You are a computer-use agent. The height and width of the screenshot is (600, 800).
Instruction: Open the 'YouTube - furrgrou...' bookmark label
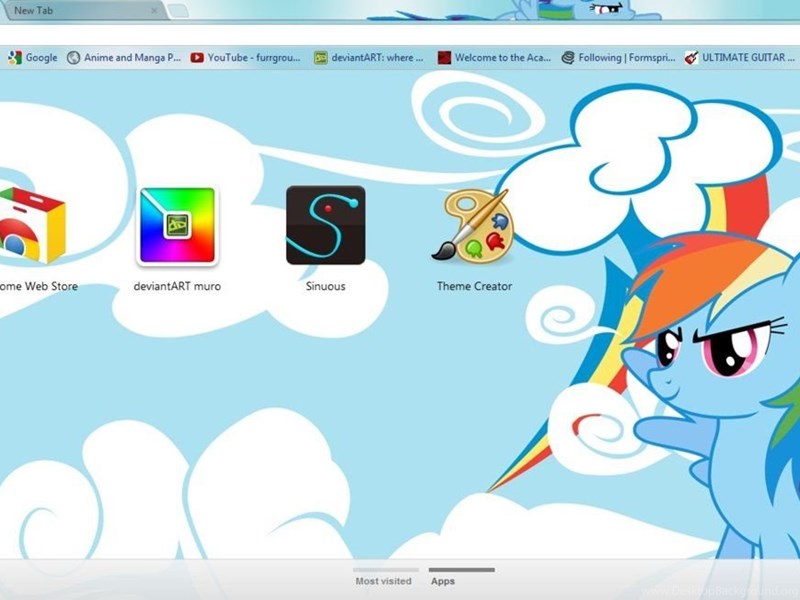(x=254, y=58)
